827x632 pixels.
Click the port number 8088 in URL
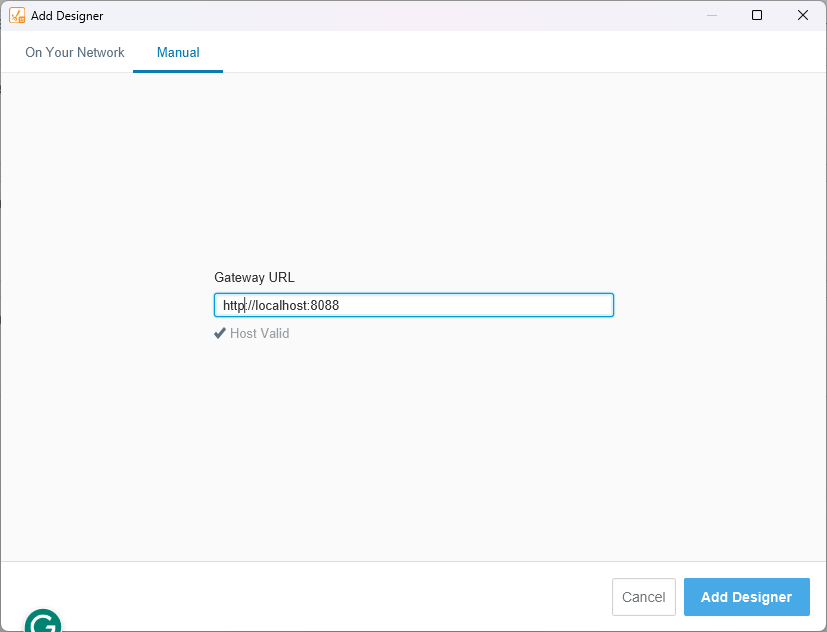[325, 305]
